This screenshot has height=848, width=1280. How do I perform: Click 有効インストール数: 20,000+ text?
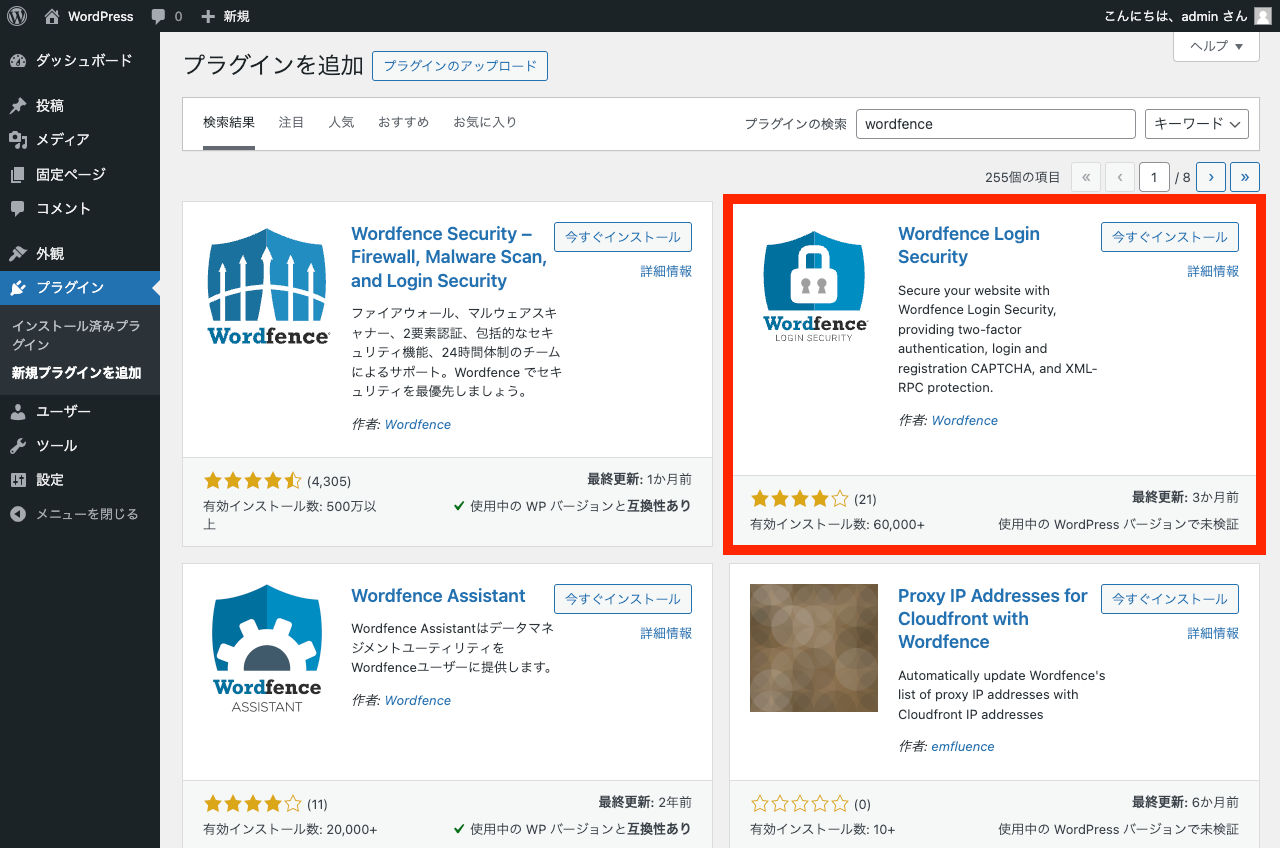click(290, 829)
